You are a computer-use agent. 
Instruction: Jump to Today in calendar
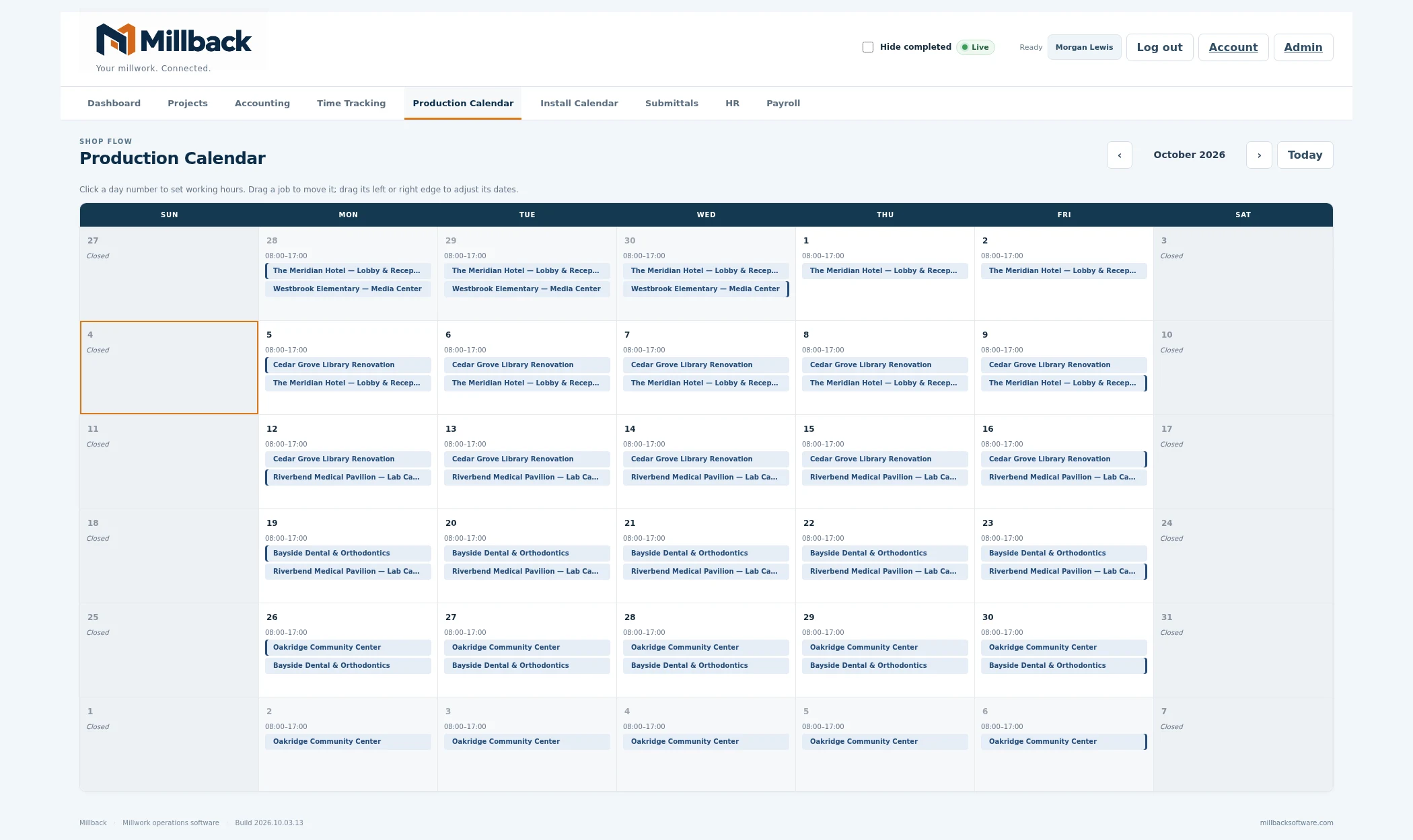click(x=1305, y=155)
